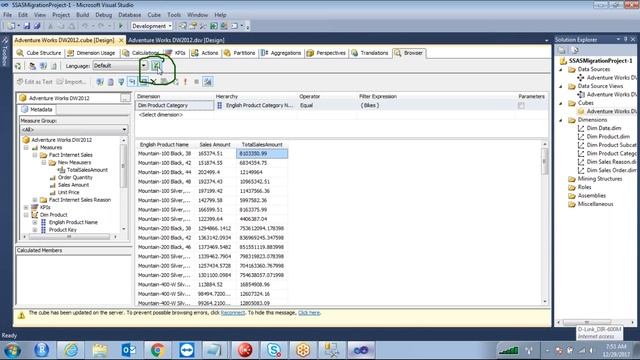
Task: Click the ellipsis cube selection button
Action: pos(125,98)
